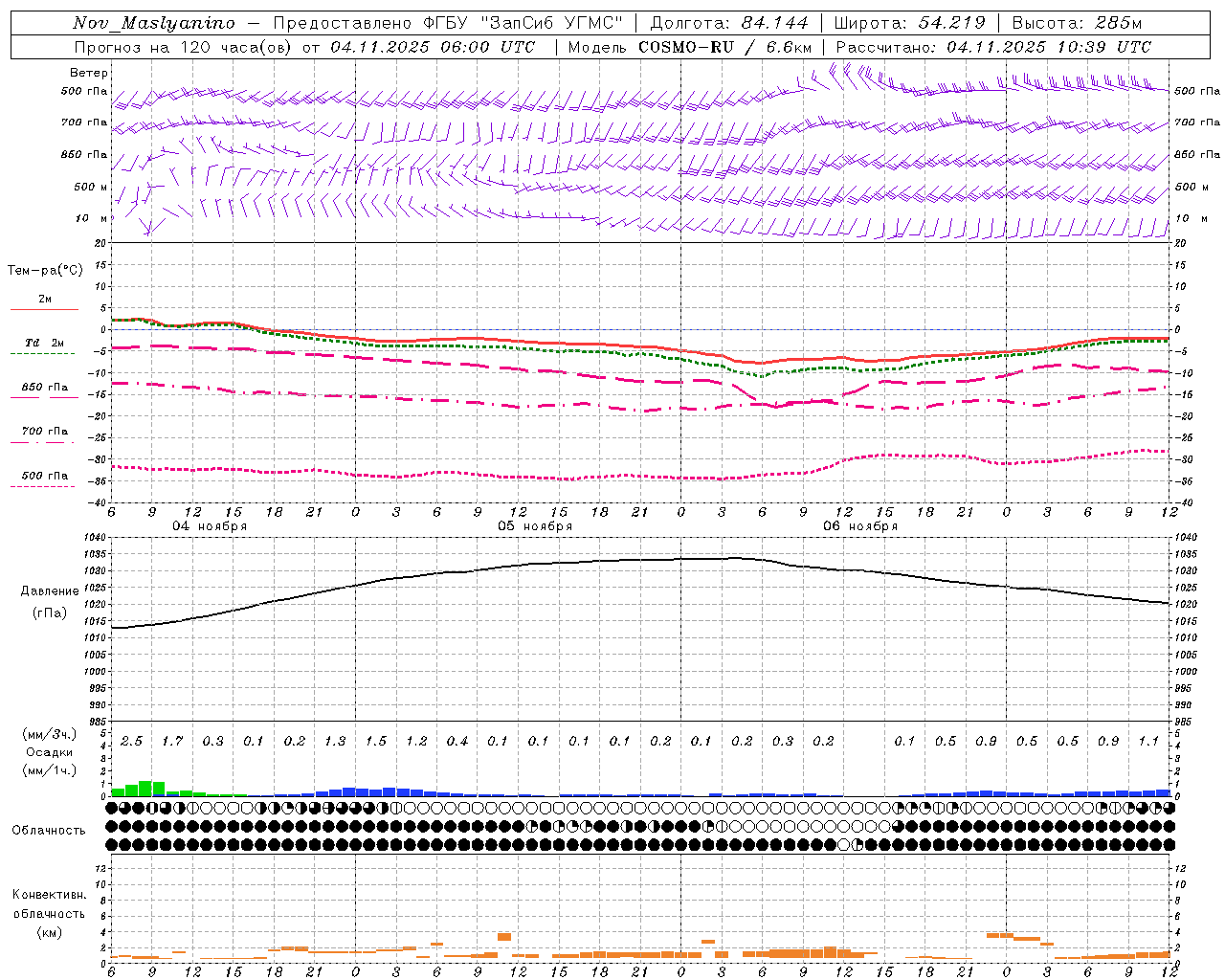The height and width of the screenshot is (980, 1225).
Task: Click the Тем-ра(°C) panel label
Action: (45, 271)
